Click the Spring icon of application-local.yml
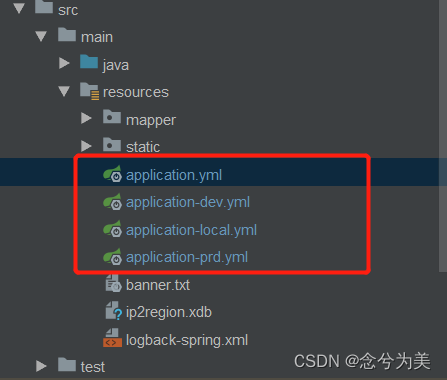447x380 pixels. 112,229
